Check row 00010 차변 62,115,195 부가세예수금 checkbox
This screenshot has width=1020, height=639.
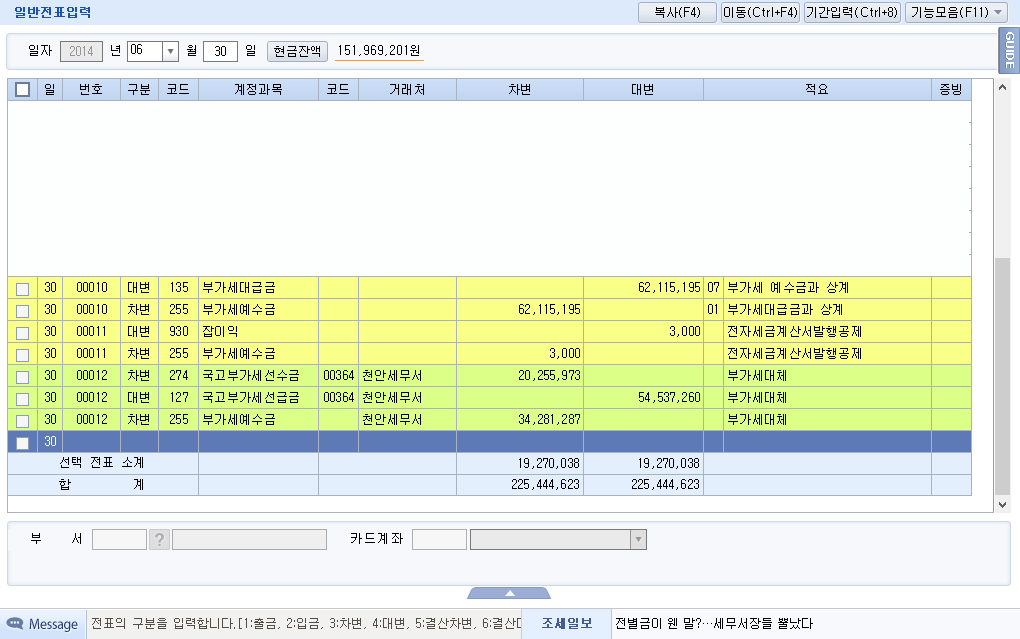click(23, 310)
